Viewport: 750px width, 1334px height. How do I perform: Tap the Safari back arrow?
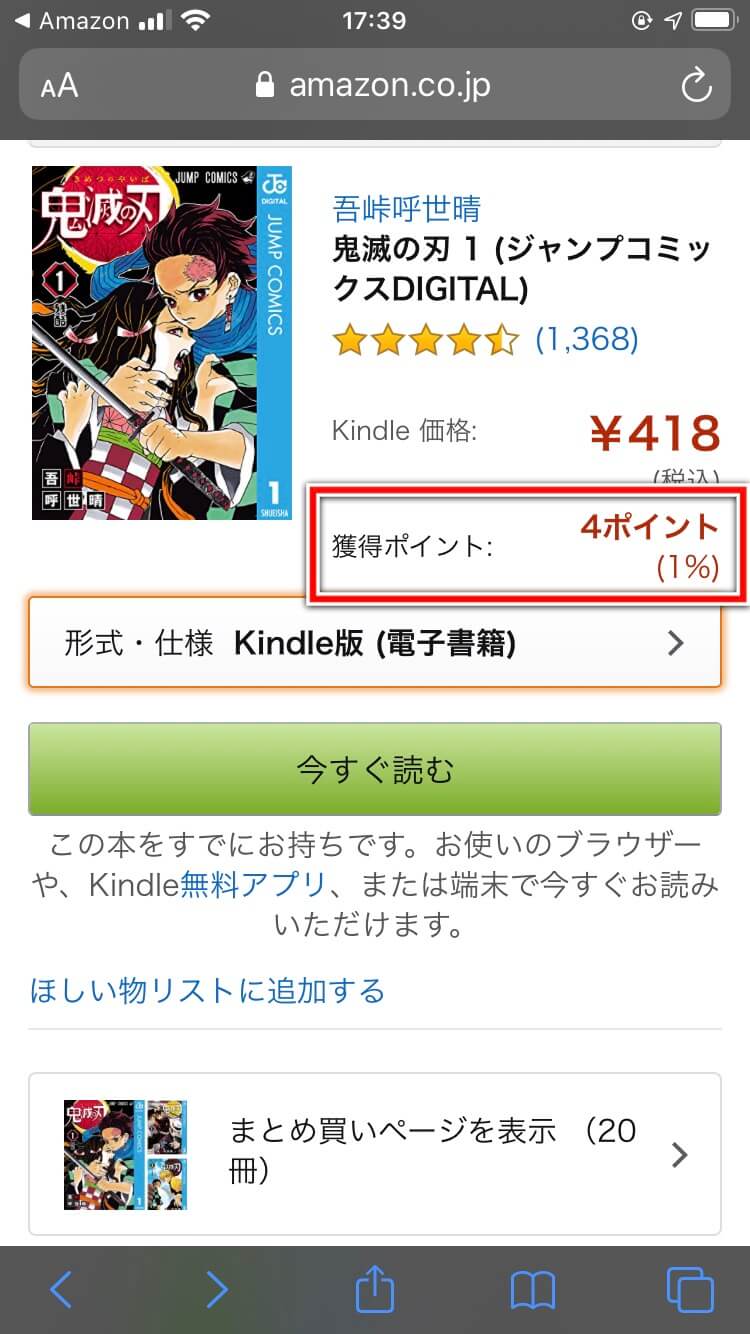coord(61,1290)
